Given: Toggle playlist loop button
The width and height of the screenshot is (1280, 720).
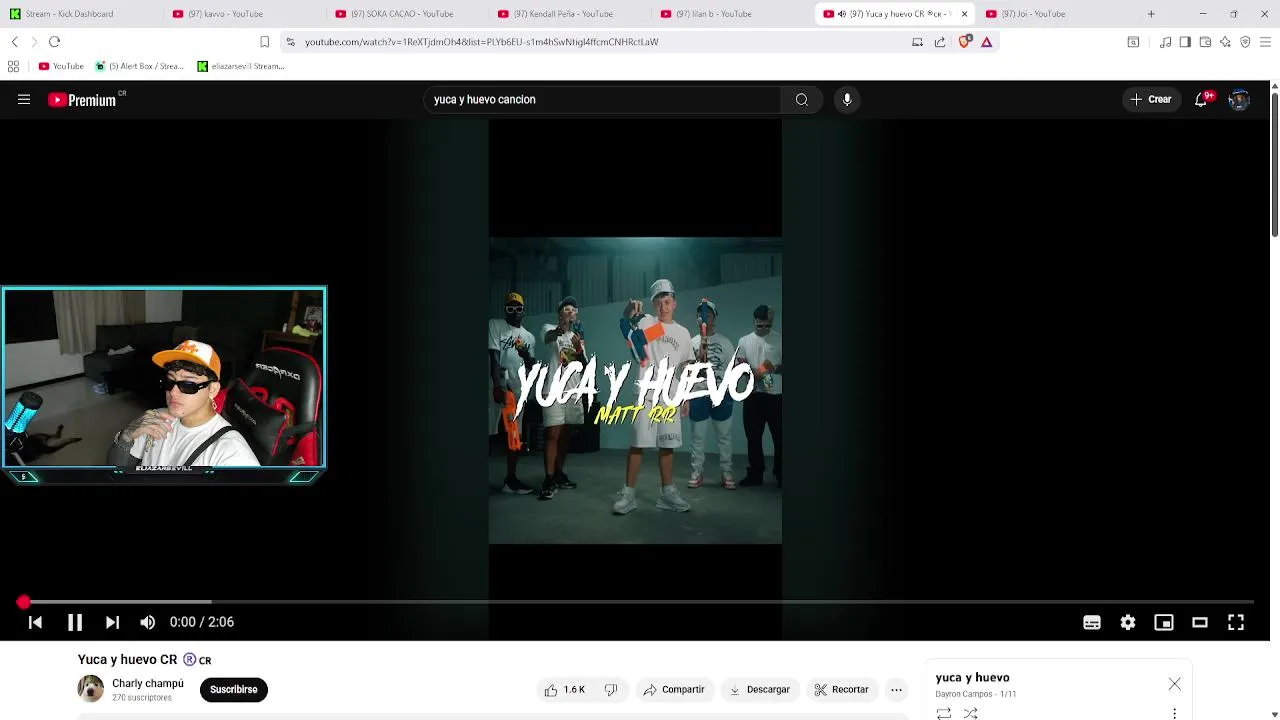Looking at the screenshot, I should pos(943,713).
